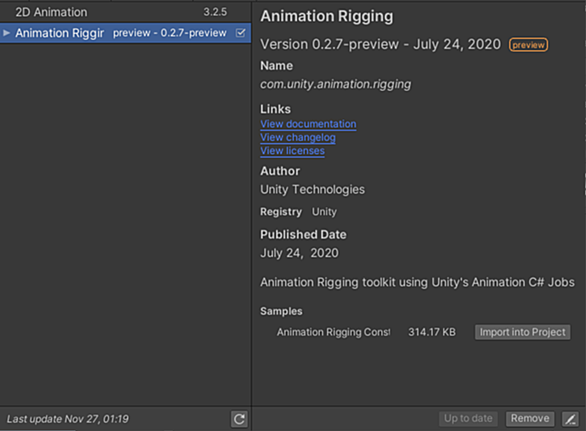Viewport: 586px width, 431px height.
Task: Refresh the package list
Action: click(x=239, y=419)
